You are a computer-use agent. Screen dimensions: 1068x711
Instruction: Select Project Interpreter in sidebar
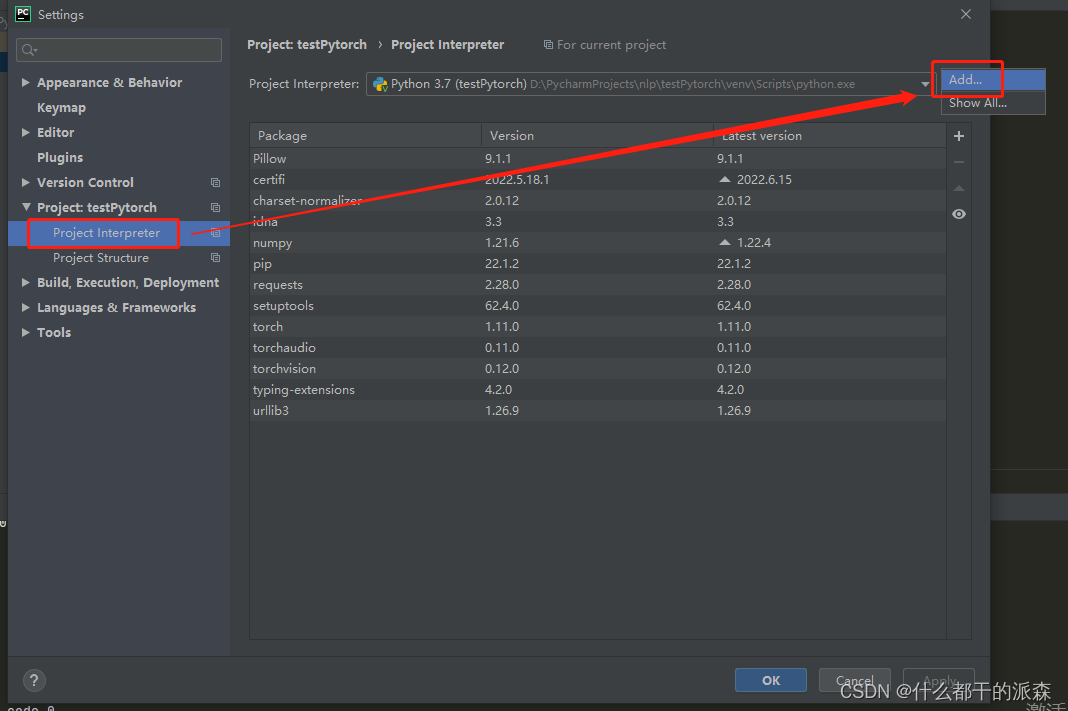(x=106, y=233)
